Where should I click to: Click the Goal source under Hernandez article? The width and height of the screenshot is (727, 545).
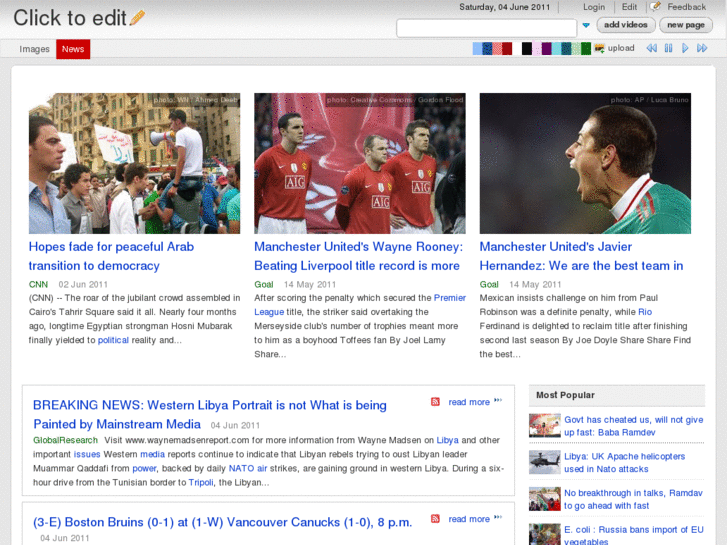[489, 284]
